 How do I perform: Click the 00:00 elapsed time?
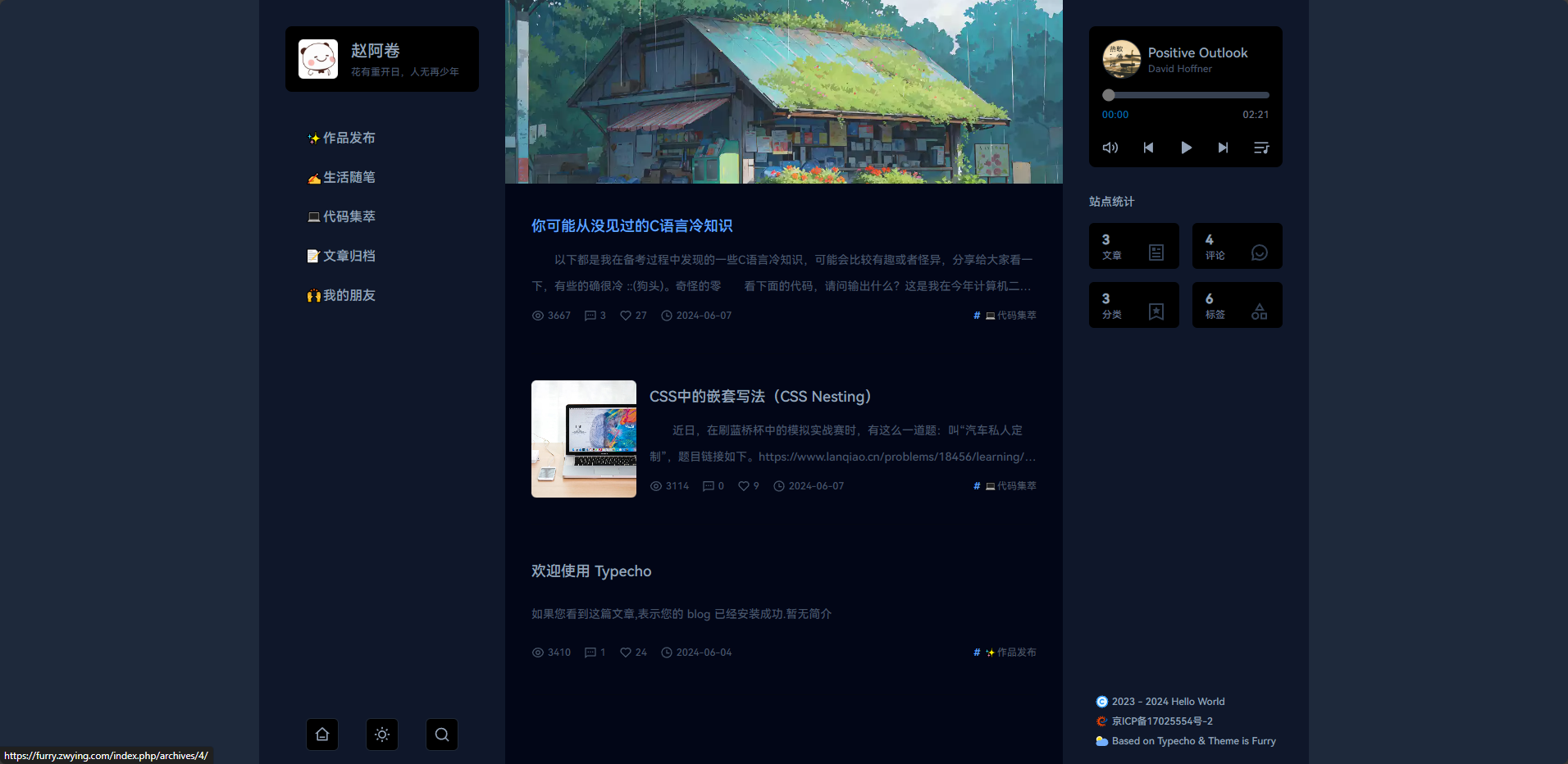tap(1115, 115)
